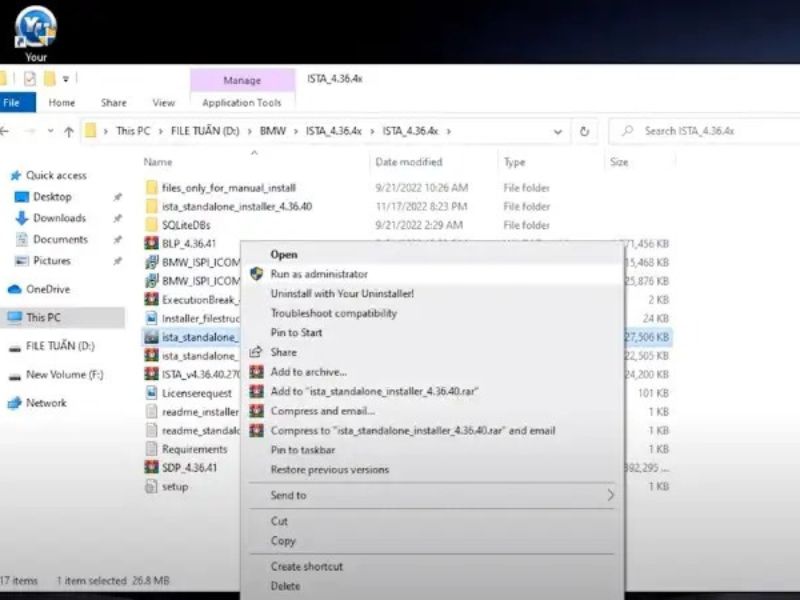The image size is (800, 600).
Task: Click the Properties checkmark icon in the title bar
Action: (x=30, y=78)
